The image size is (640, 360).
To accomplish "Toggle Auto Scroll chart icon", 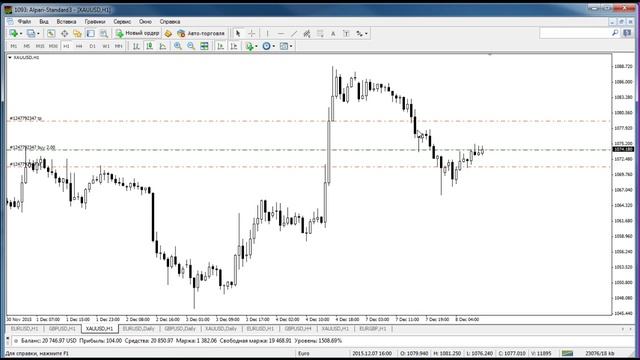I will click(220, 46).
